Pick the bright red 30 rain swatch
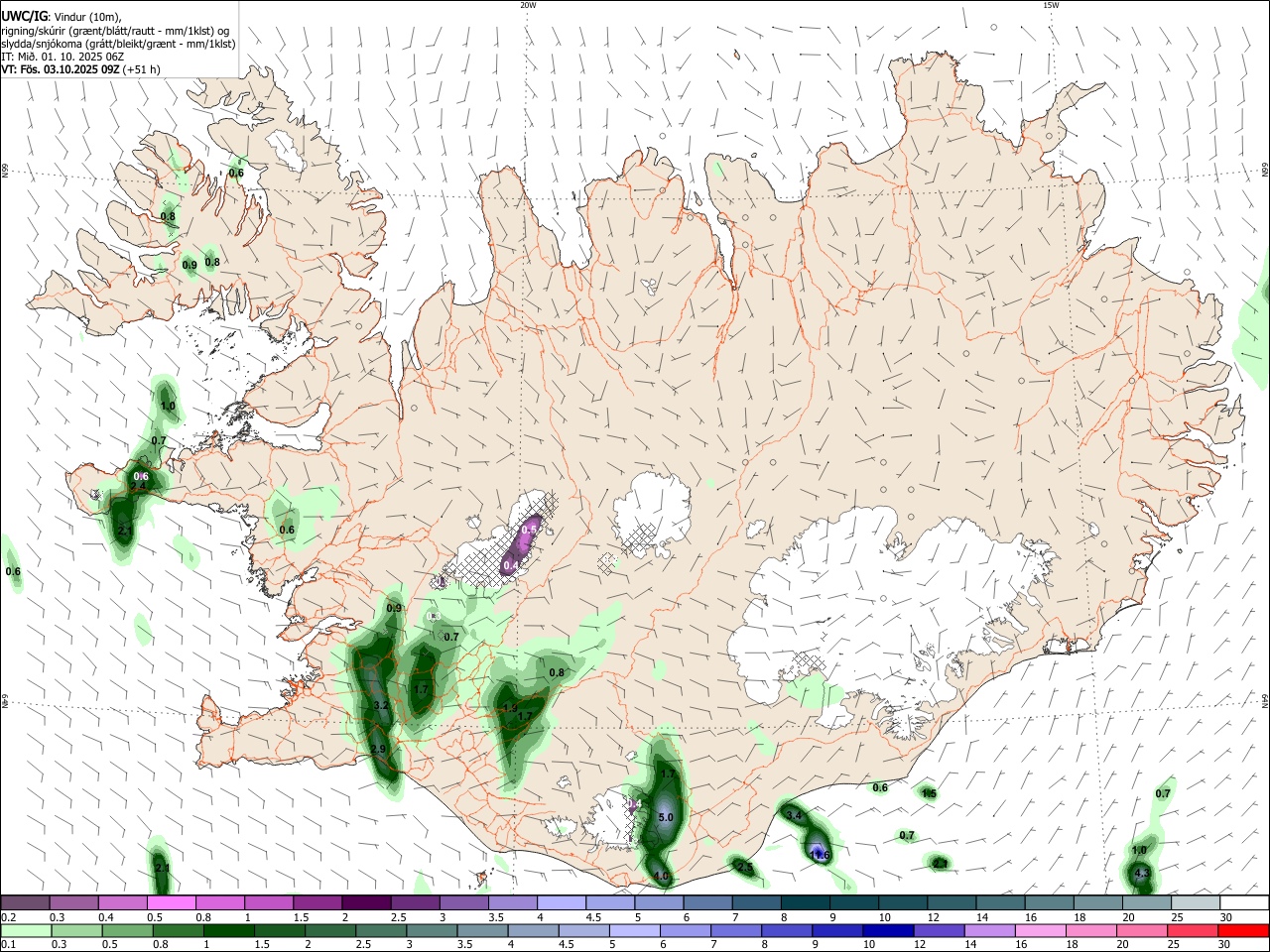The height and width of the screenshot is (952, 1270). pos(1244,930)
